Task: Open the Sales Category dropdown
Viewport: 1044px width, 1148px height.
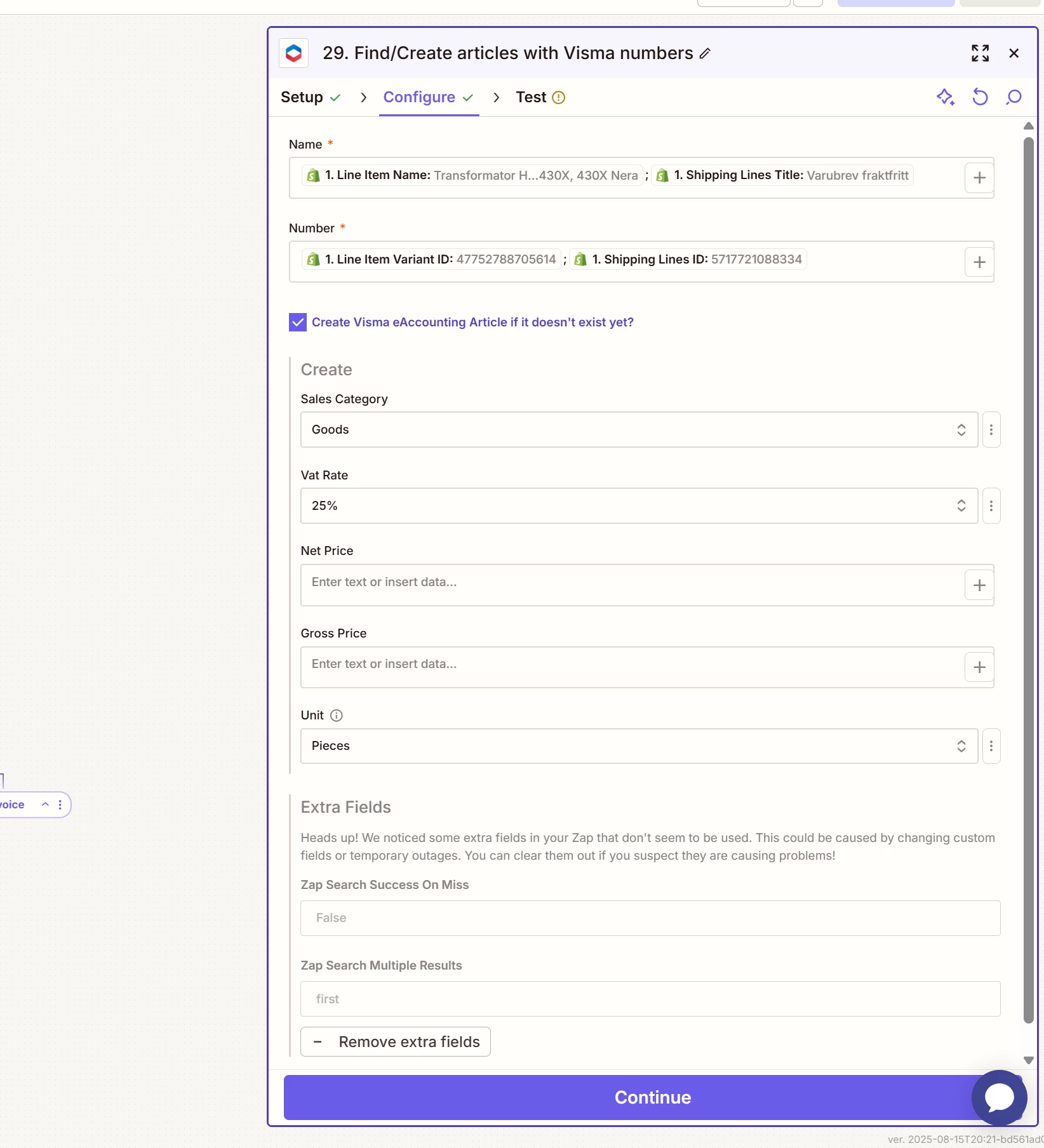Action: 639,430
